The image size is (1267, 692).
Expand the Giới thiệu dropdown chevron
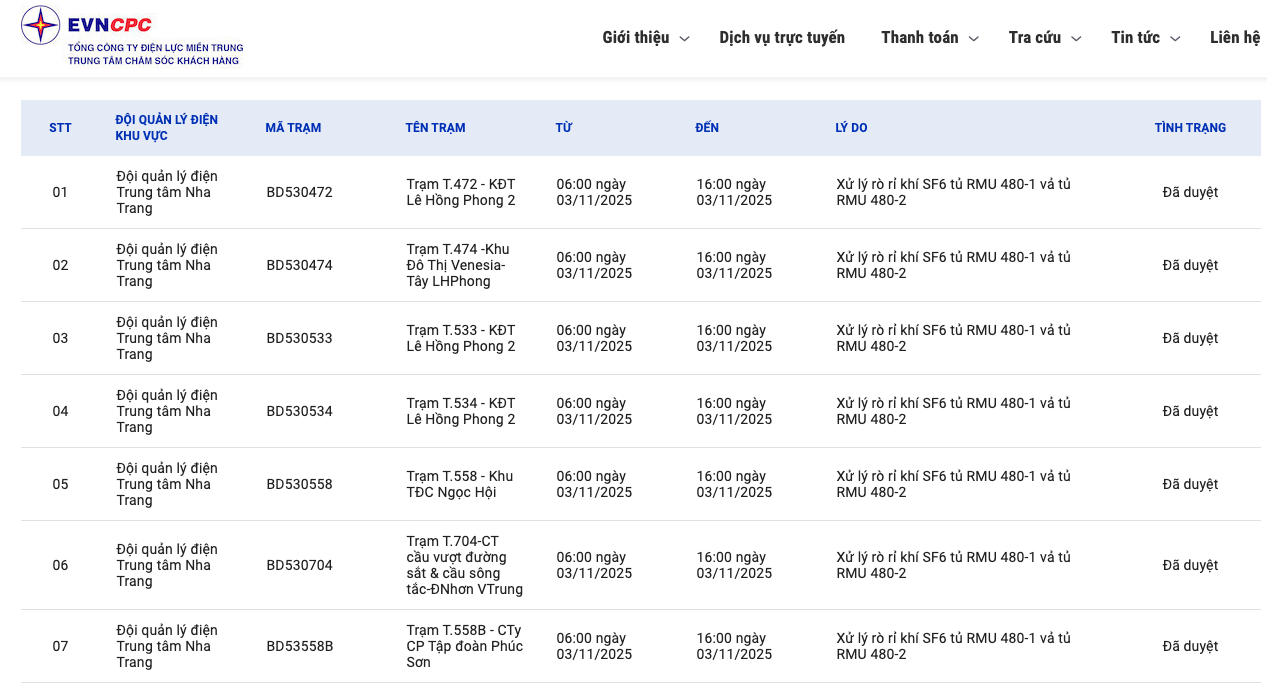tap(684, 39)
